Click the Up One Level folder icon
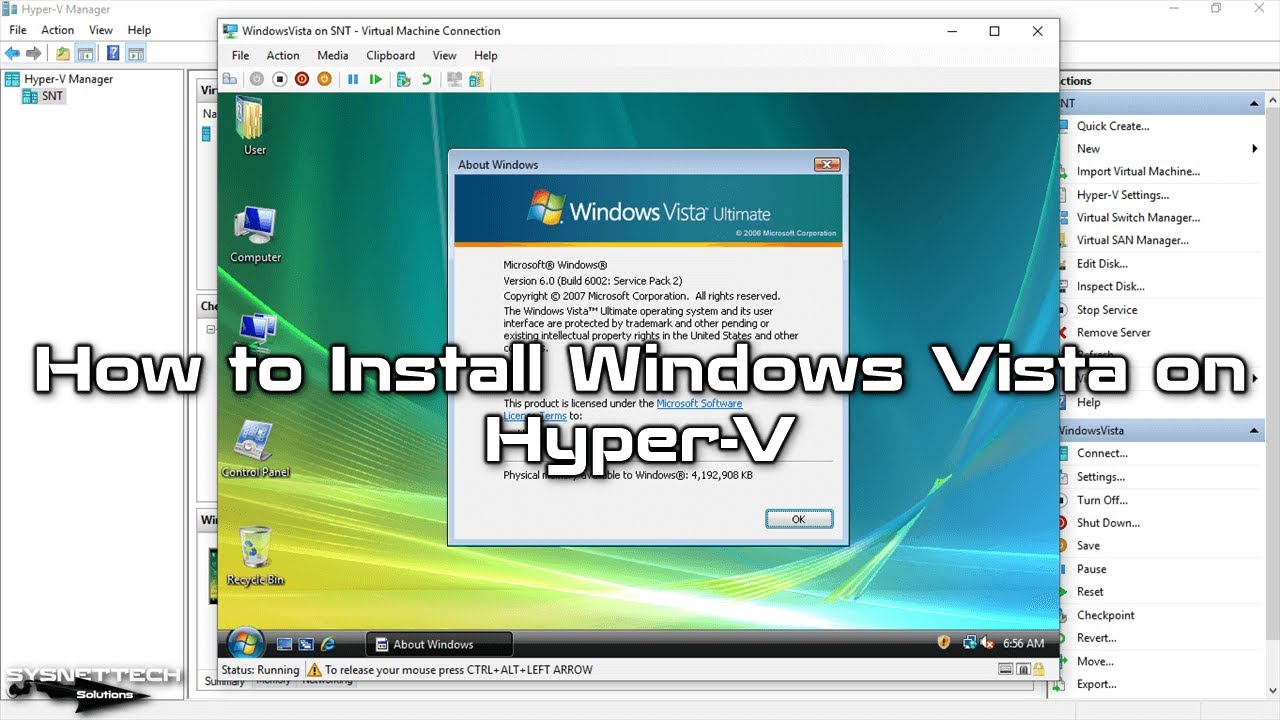Image resolution: width=1280 pixels, height=720 pixels. tap(63, 53)
